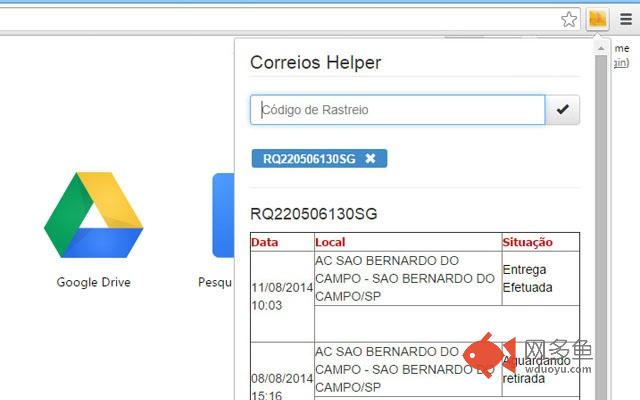Image resolution: width=640 pixels, height=400 pixels.
Task: Select the RQ220506130SG blue tag
Action: [x=309, y=158]
